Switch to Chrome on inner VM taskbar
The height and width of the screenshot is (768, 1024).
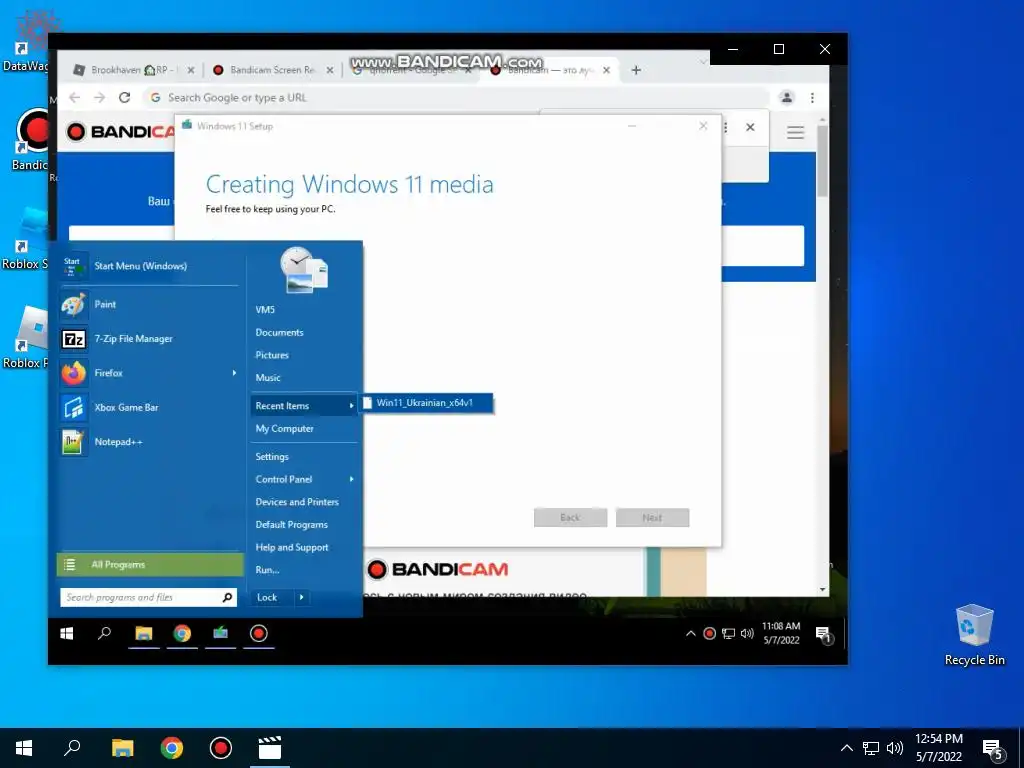(x=182, y=633)
